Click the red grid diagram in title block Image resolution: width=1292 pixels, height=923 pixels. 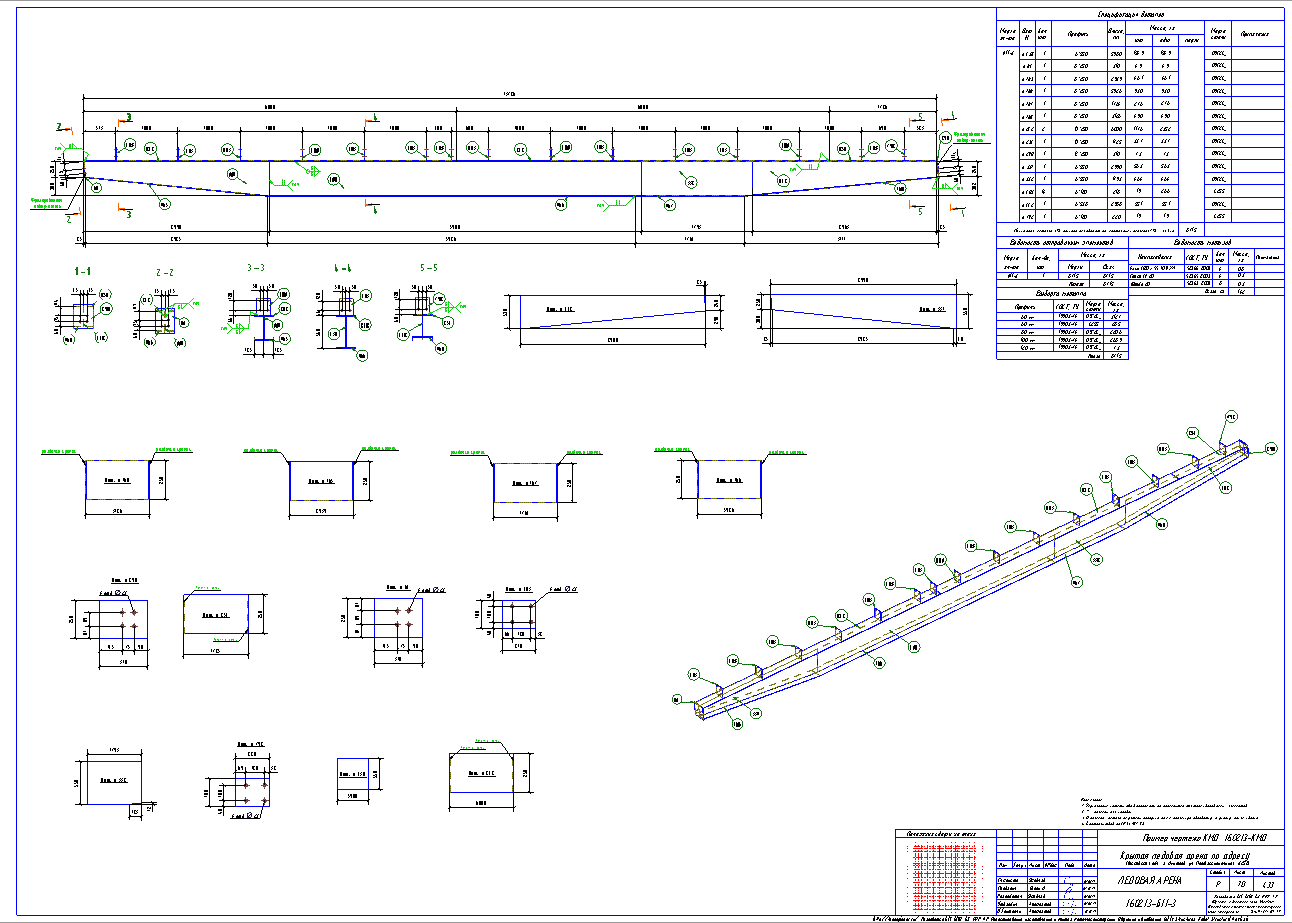point(946,878)
